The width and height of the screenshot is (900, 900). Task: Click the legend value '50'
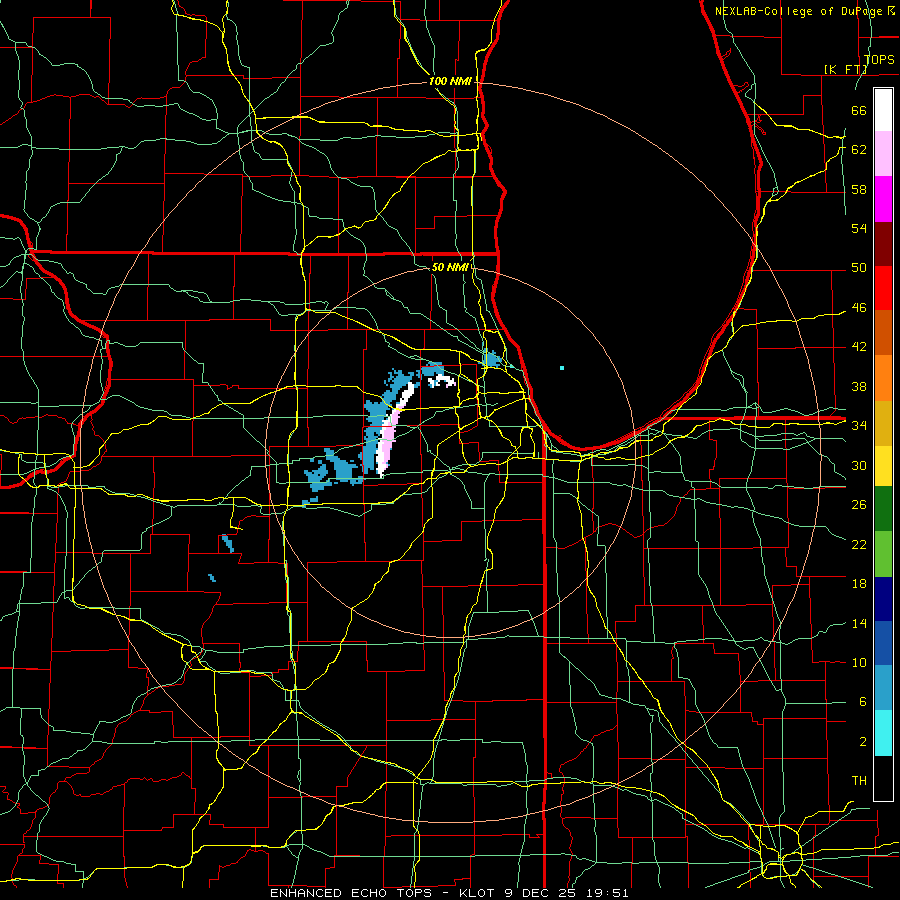[859, 268]
